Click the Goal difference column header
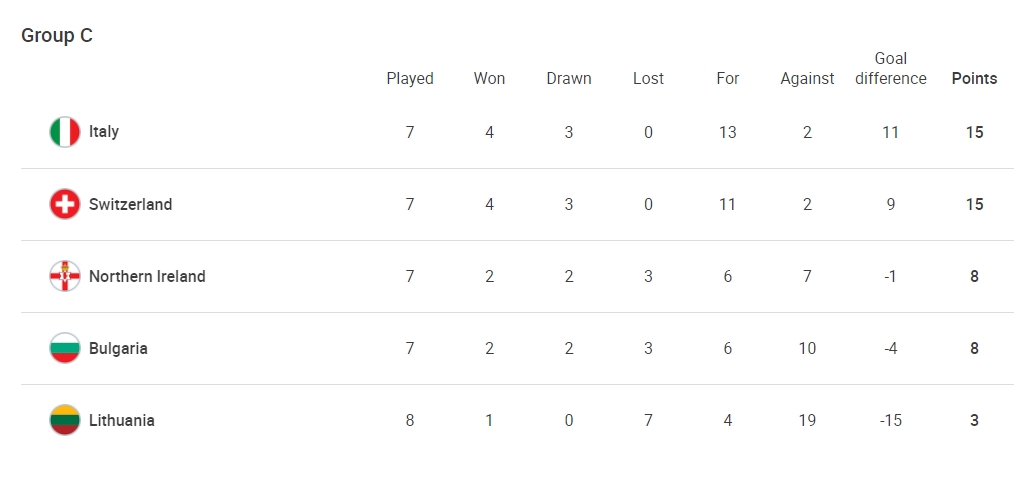The width and height of the screenshot is (1036, 478). pos(891,69)
